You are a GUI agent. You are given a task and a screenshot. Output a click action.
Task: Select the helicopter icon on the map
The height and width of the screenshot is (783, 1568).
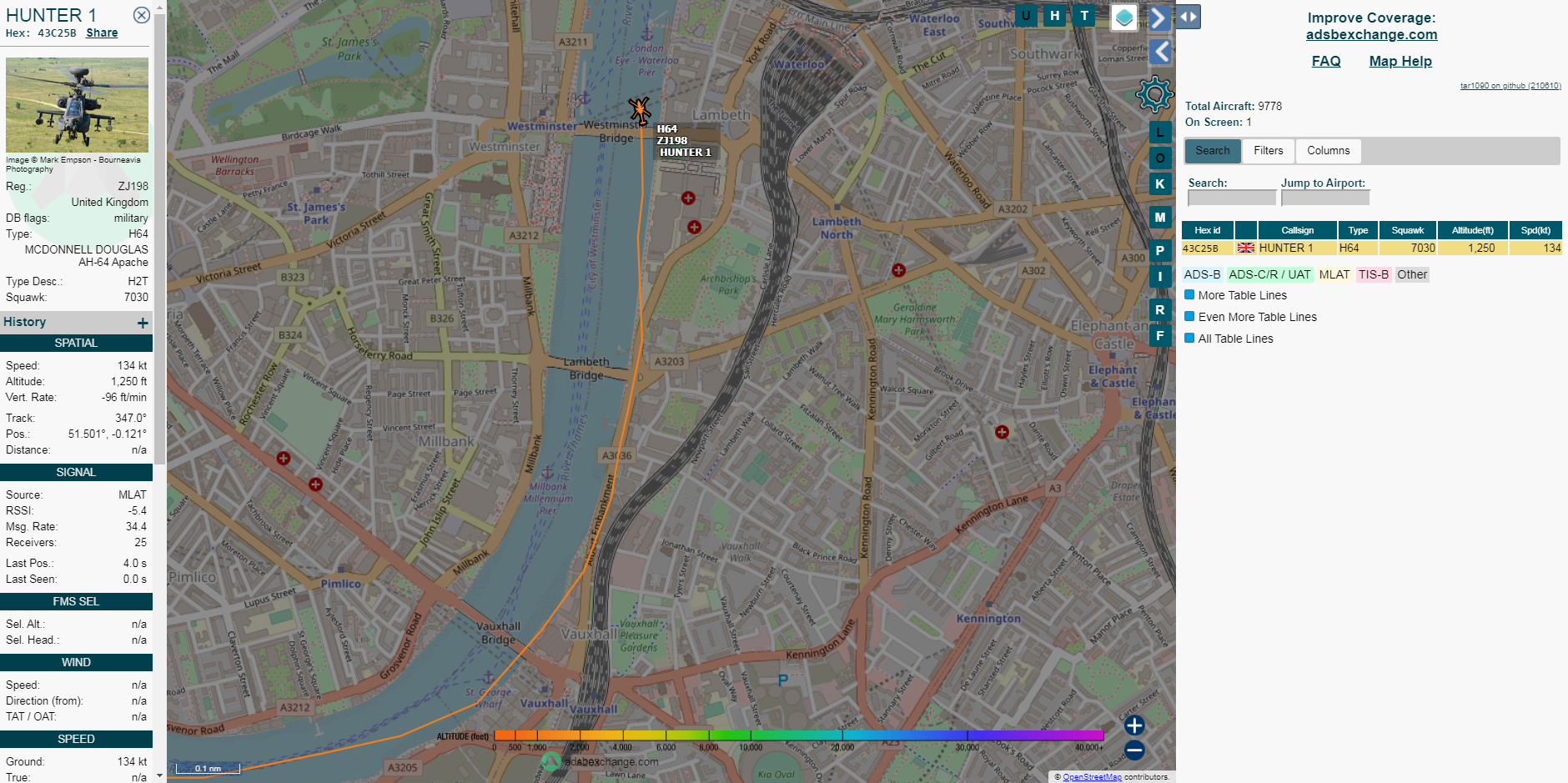(640, 109)
